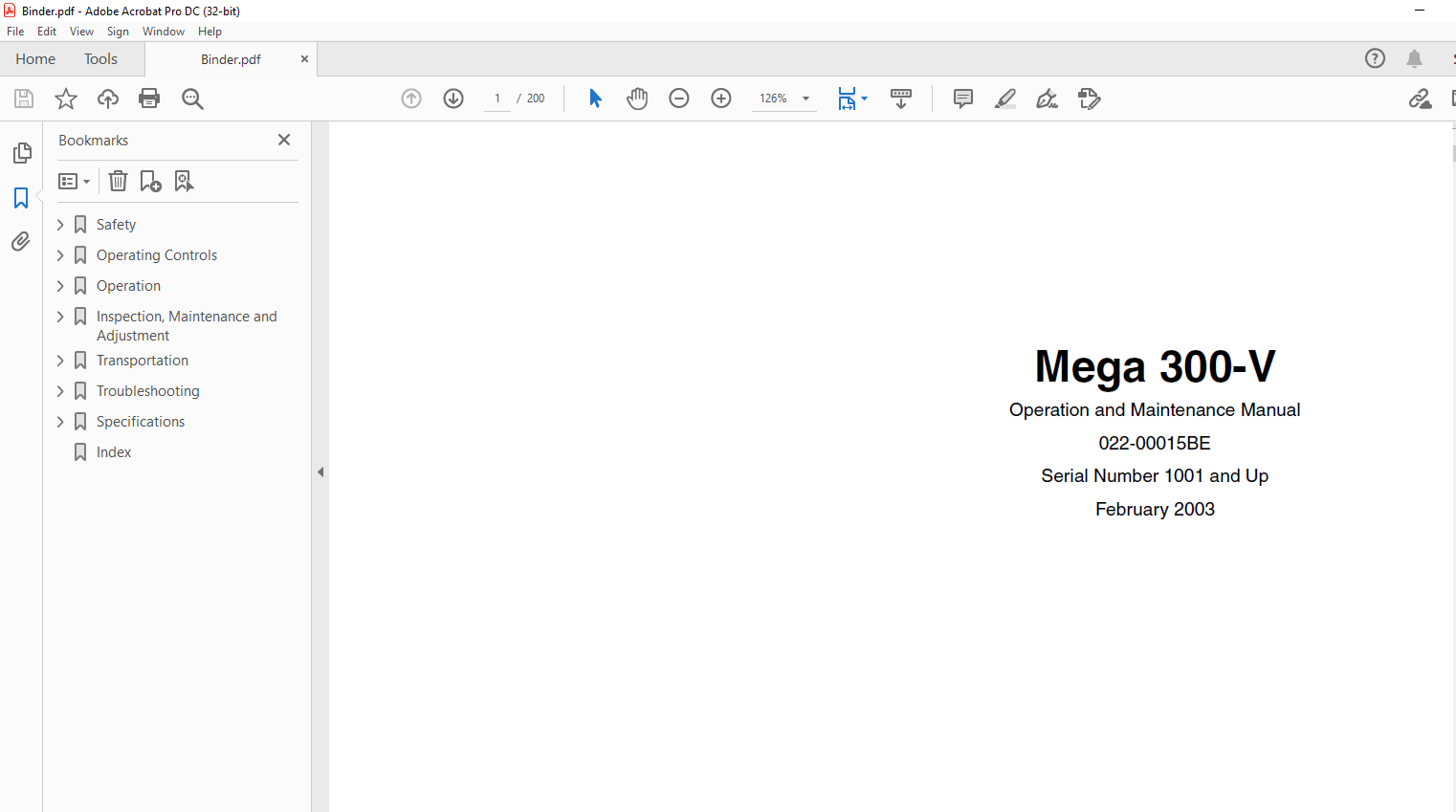Open the bookmarks options menu dropdown
The width and height of the screenshot is (1456, 812).
pos(74,181)
